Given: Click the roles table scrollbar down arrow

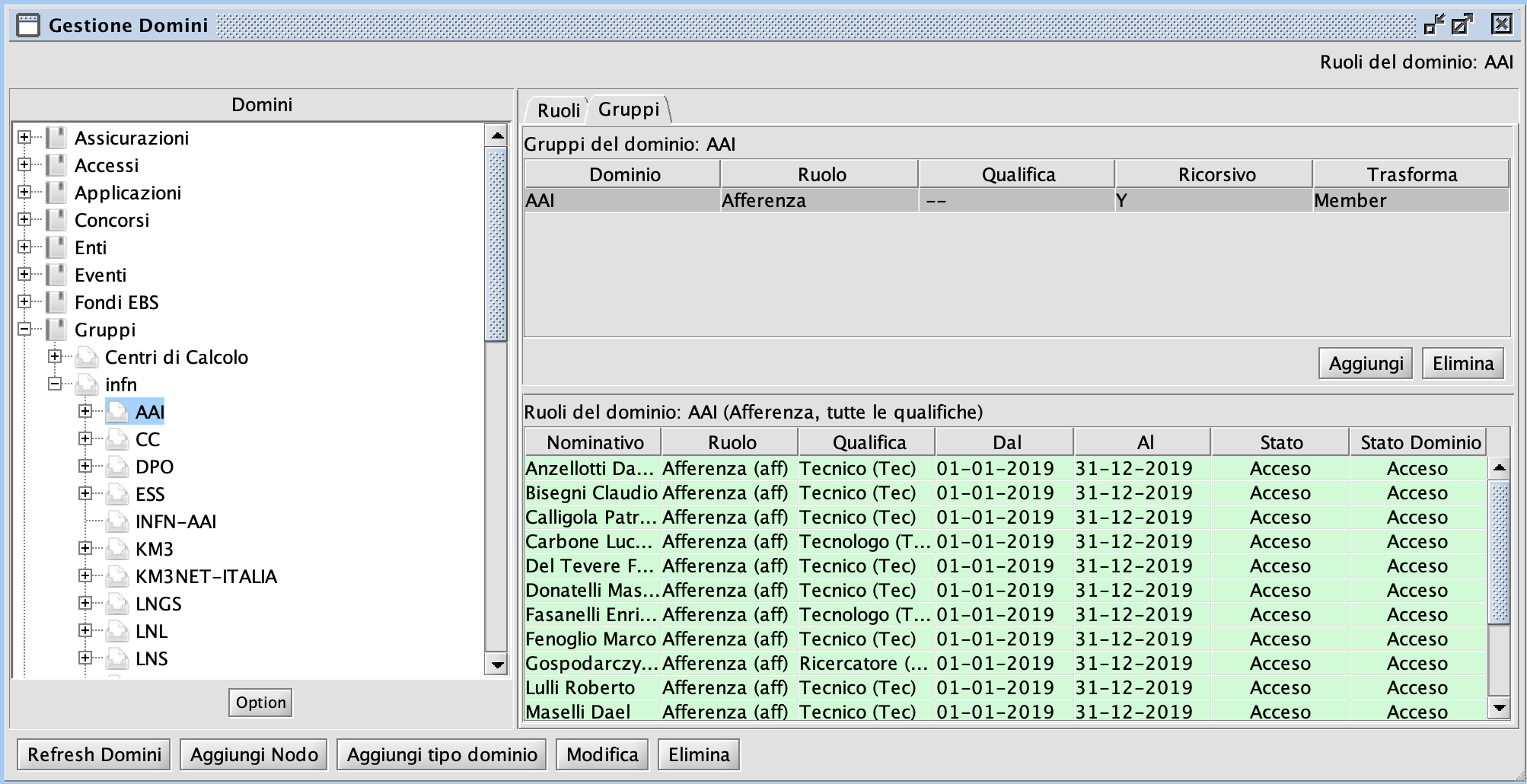Looking at the screenshot, I should [x=1500, y=708].
